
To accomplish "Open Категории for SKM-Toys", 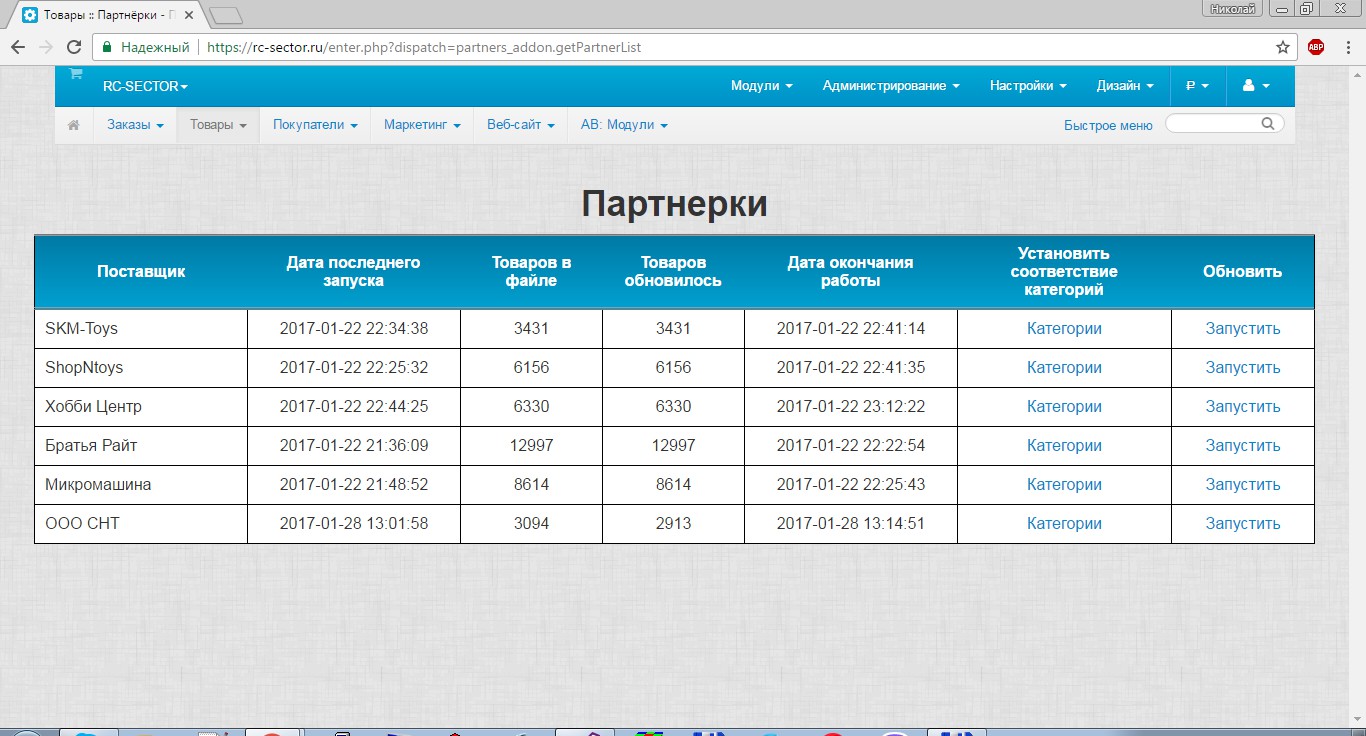I will (x=1064, y=329).
